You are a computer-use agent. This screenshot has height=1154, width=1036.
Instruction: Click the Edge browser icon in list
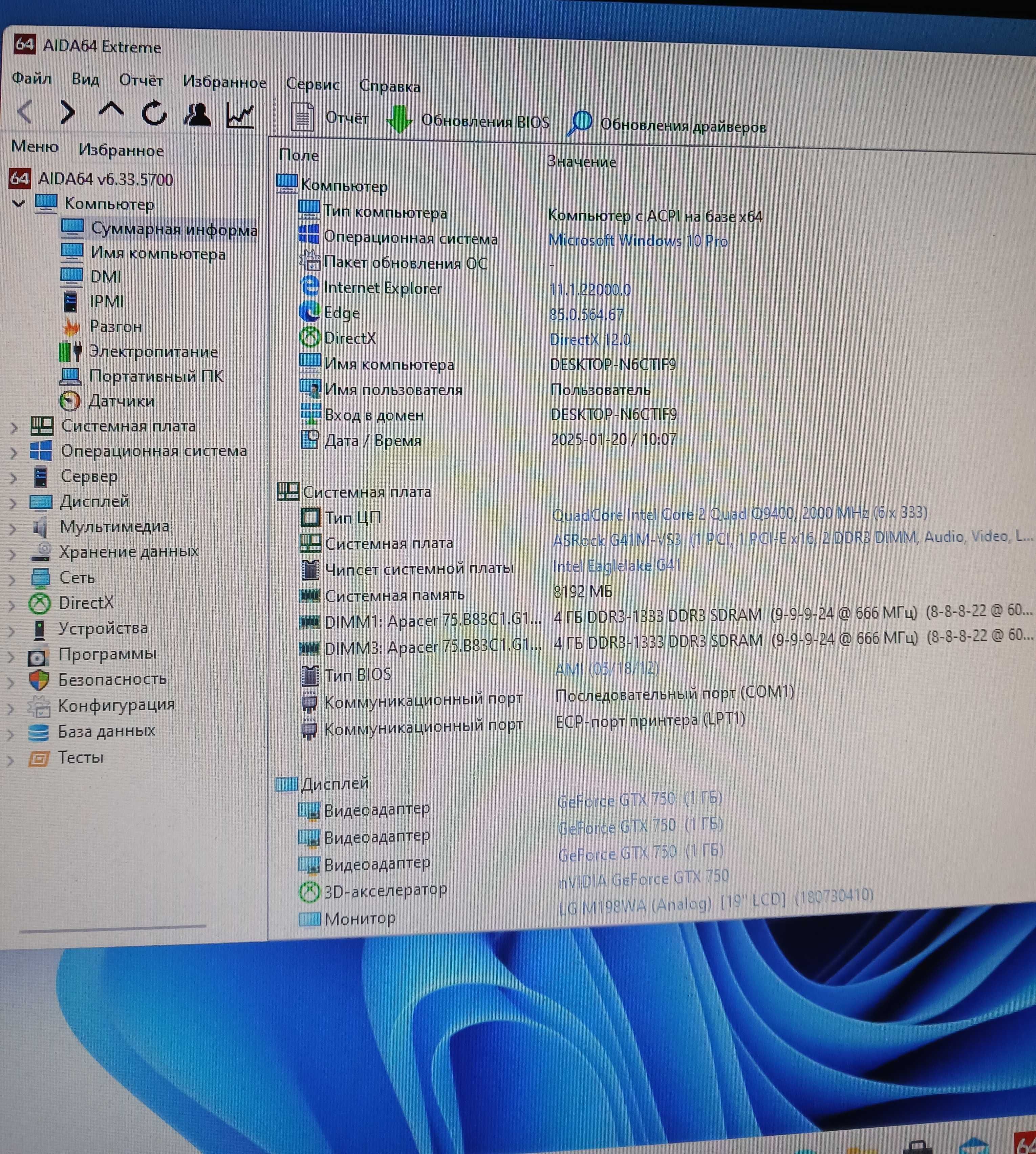[x=310, y=312]
